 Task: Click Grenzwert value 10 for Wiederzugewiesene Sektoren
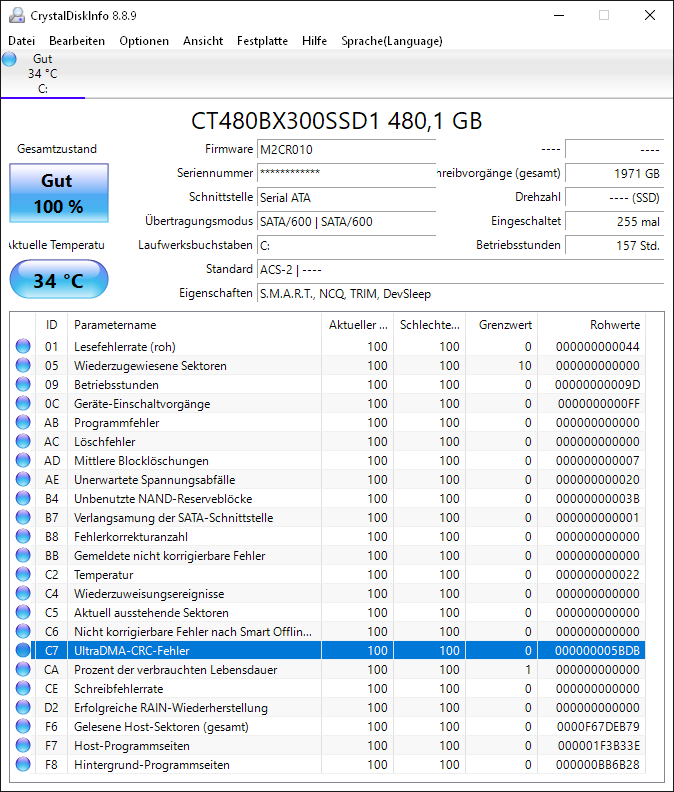click(524, 366)
